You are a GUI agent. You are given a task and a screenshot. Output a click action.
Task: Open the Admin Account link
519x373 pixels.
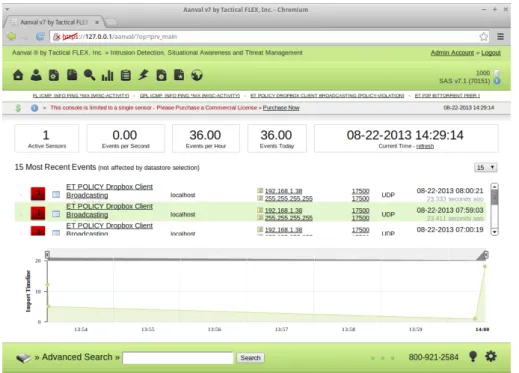[x=452, y=53]
